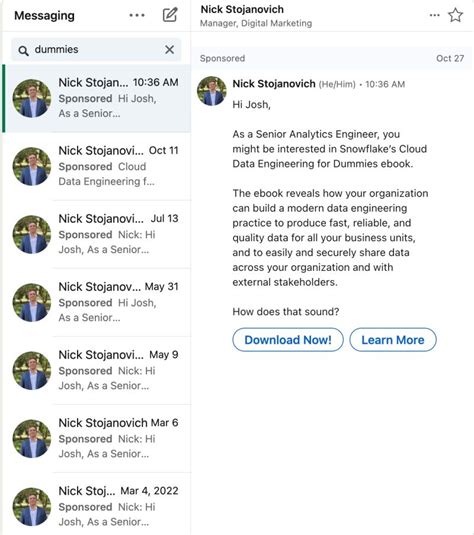This screenshot has height=535, width=474.
Task: Click sender name next to (He/Him) pronouns
Action: click(274, 84)
